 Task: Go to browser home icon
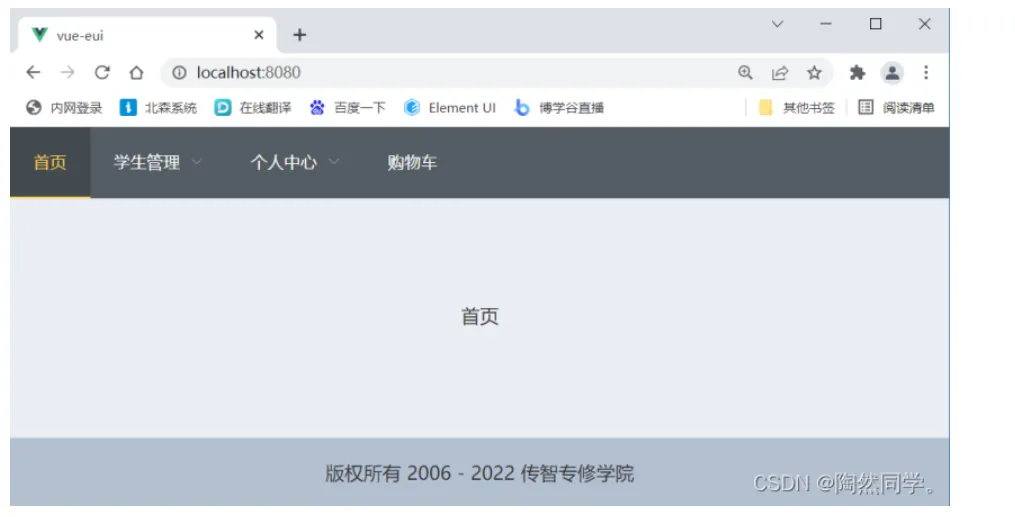coord(136,72)
